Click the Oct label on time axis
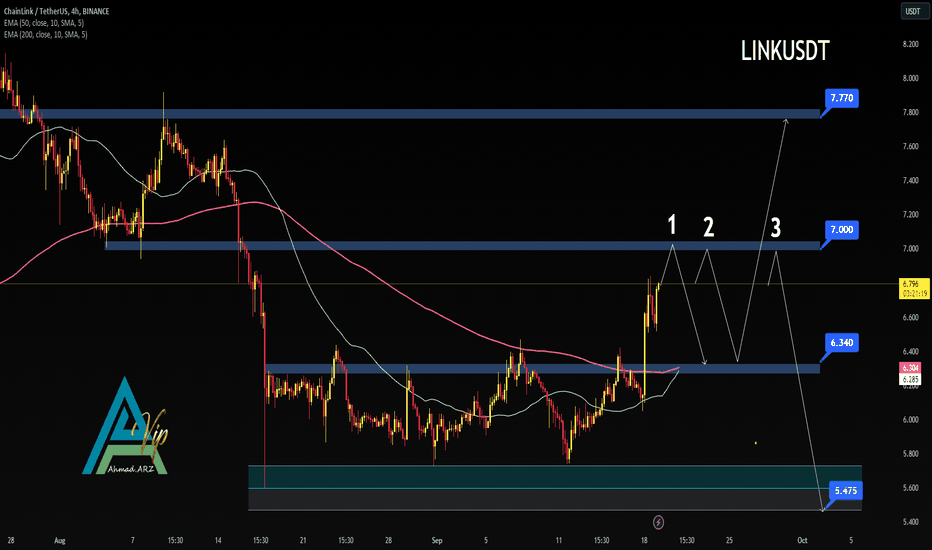Screen dimensions: 932x550 point(802,540)
